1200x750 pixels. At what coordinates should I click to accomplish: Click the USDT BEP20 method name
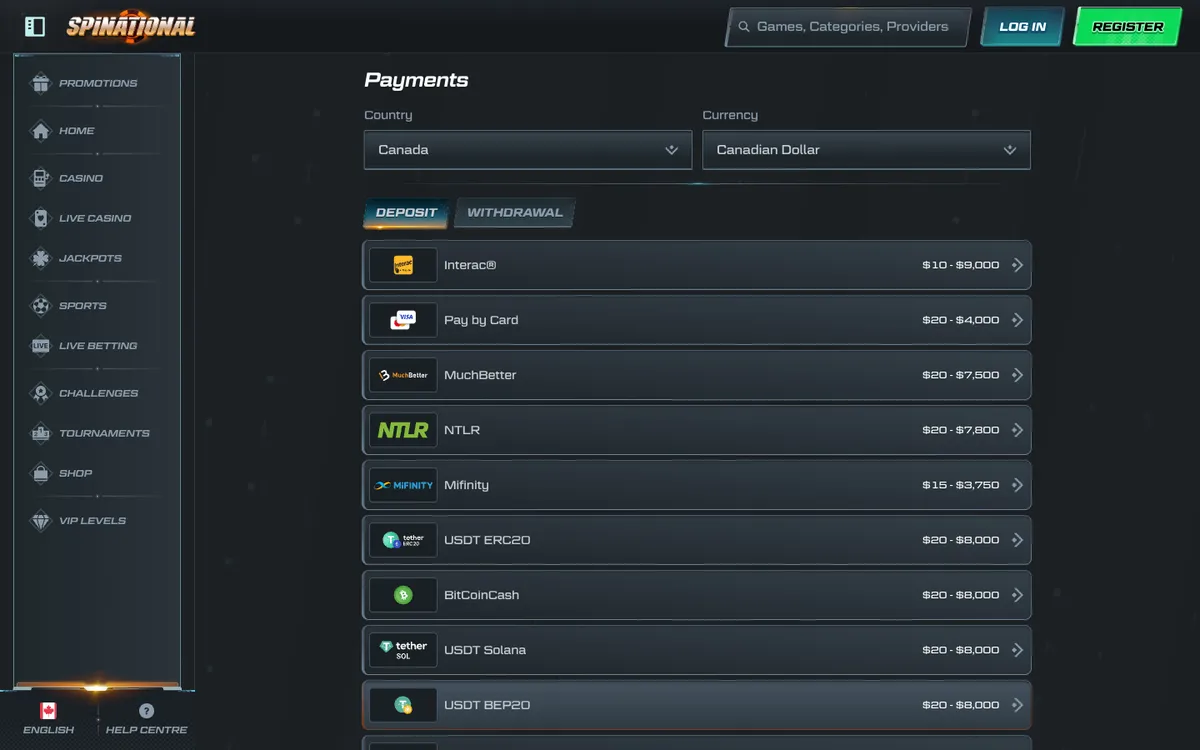coord(487,705)
